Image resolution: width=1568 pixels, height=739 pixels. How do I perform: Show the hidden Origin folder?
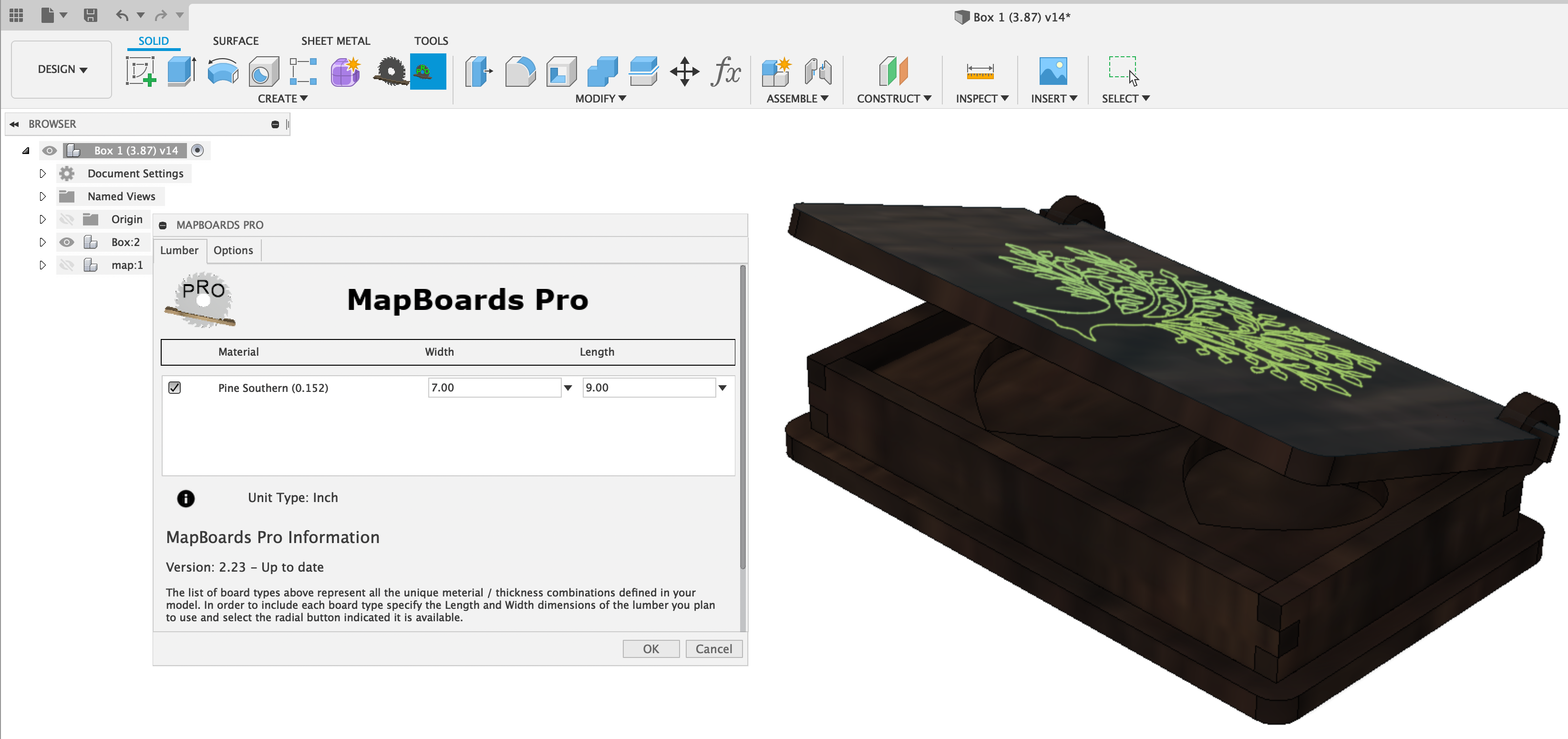coord(66,219)
